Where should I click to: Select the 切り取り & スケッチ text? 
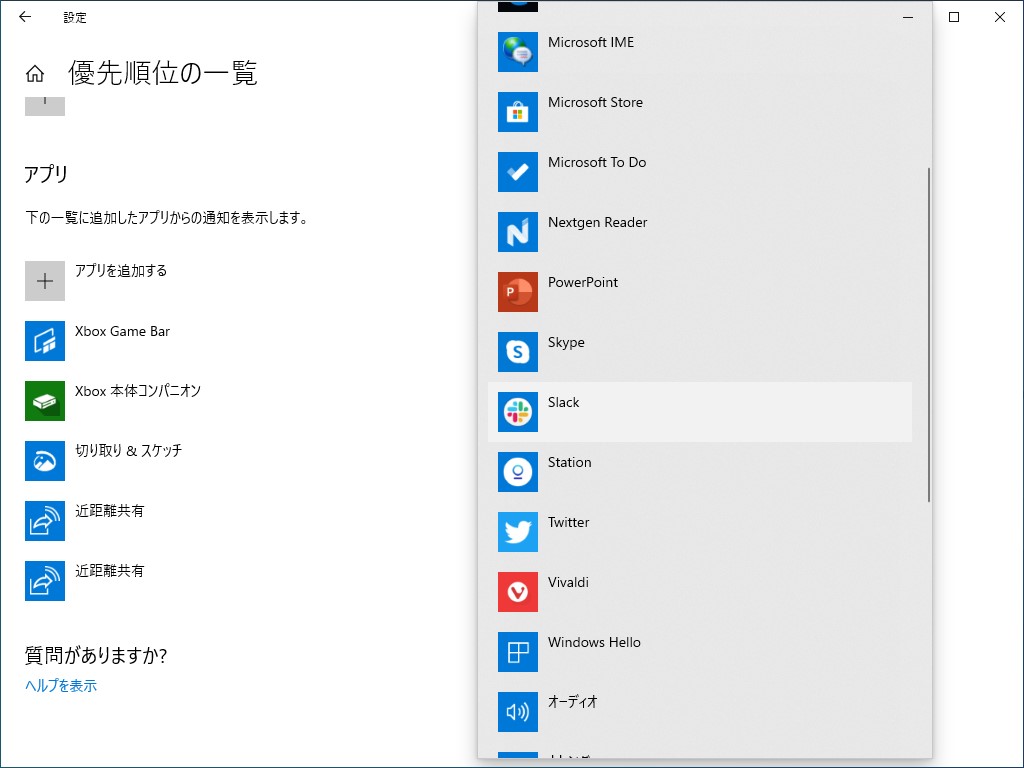[x=129, y=451]
